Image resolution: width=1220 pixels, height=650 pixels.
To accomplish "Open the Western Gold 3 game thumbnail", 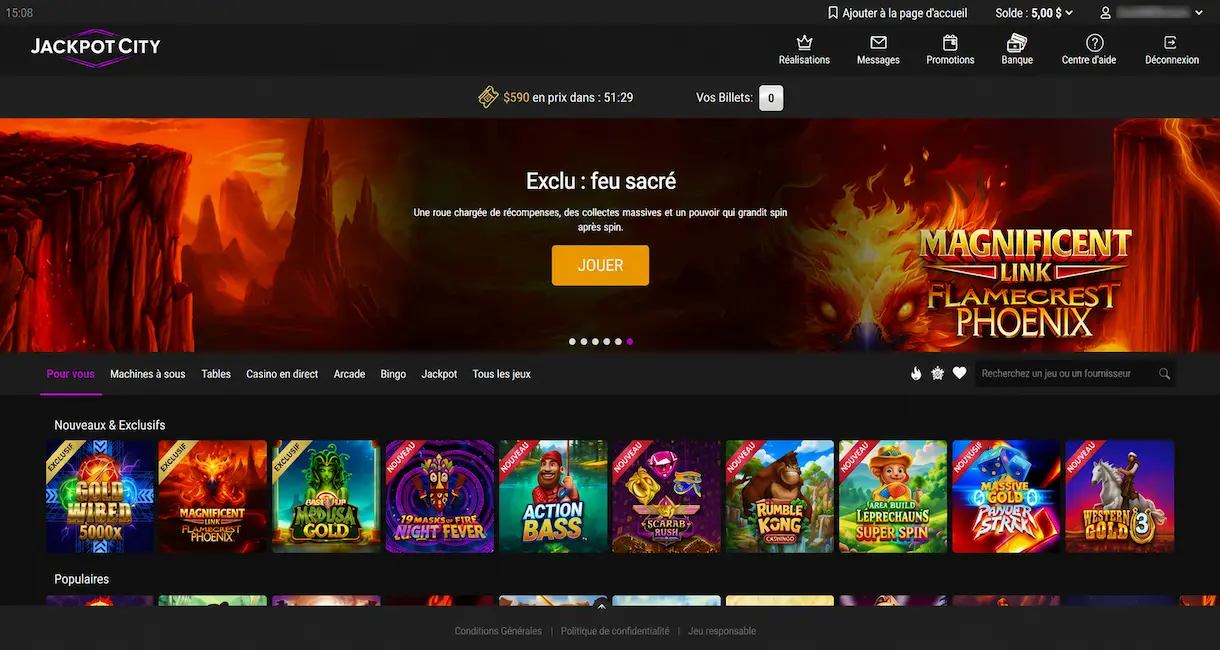I will pos(1120,496).
